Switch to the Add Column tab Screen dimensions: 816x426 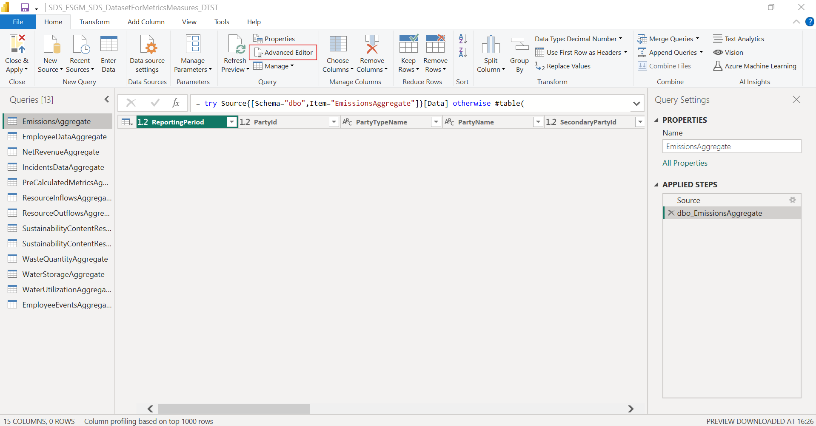tap(146, 22)
